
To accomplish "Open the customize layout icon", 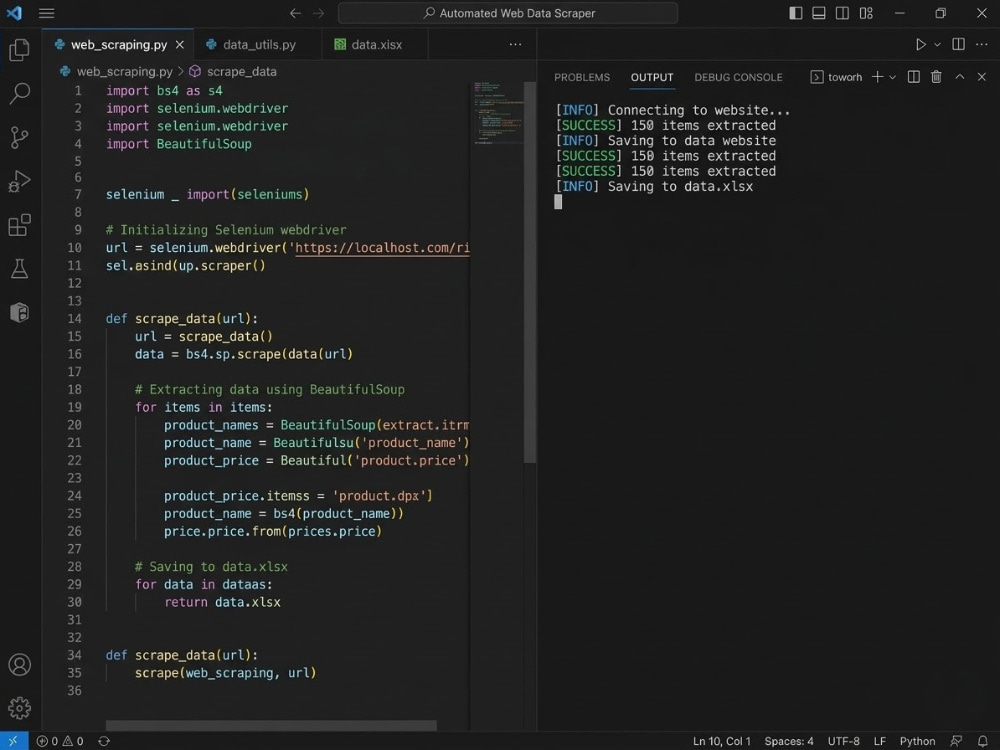I will (866, 13).
